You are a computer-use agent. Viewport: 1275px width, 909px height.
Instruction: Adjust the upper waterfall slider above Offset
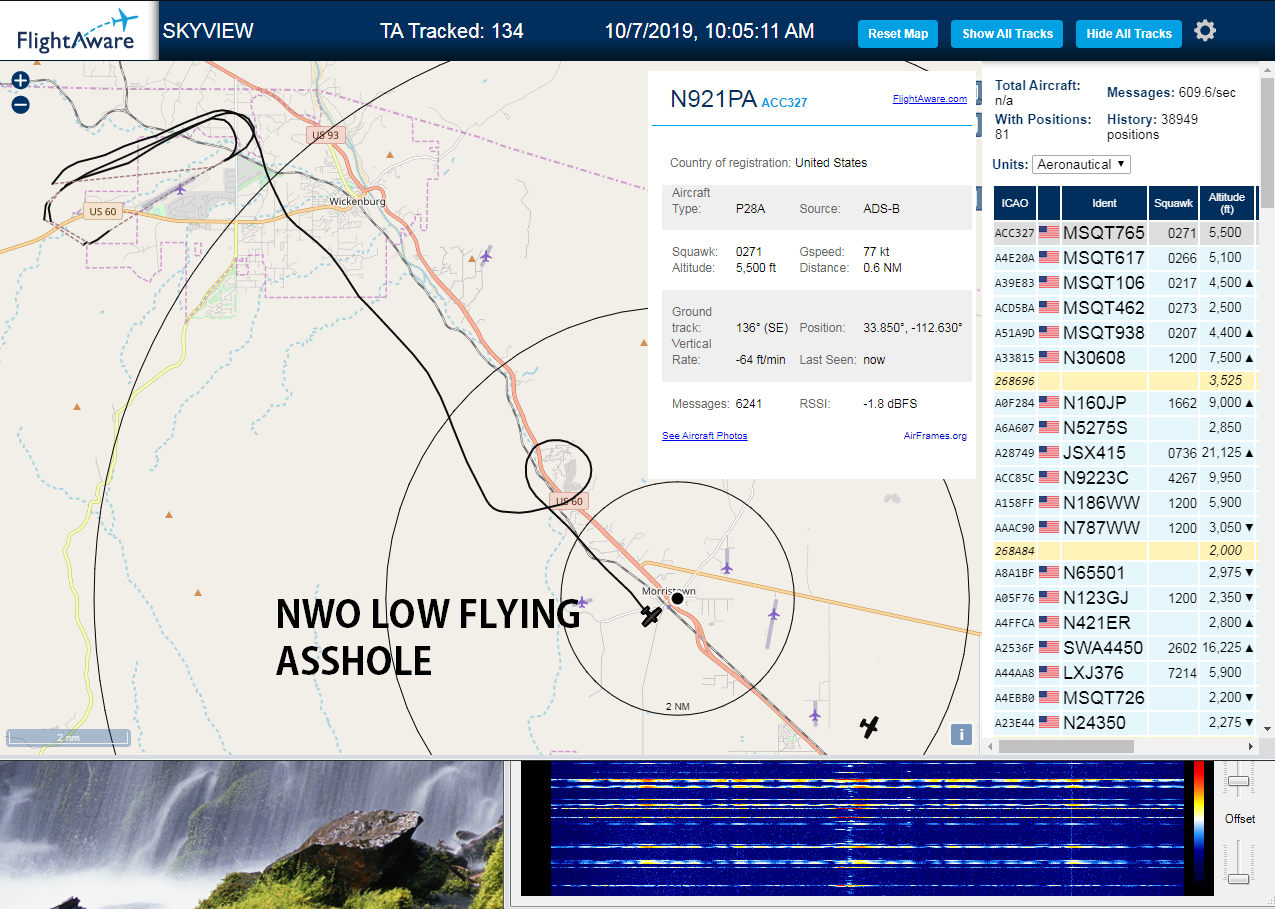tap(1239, 781)
